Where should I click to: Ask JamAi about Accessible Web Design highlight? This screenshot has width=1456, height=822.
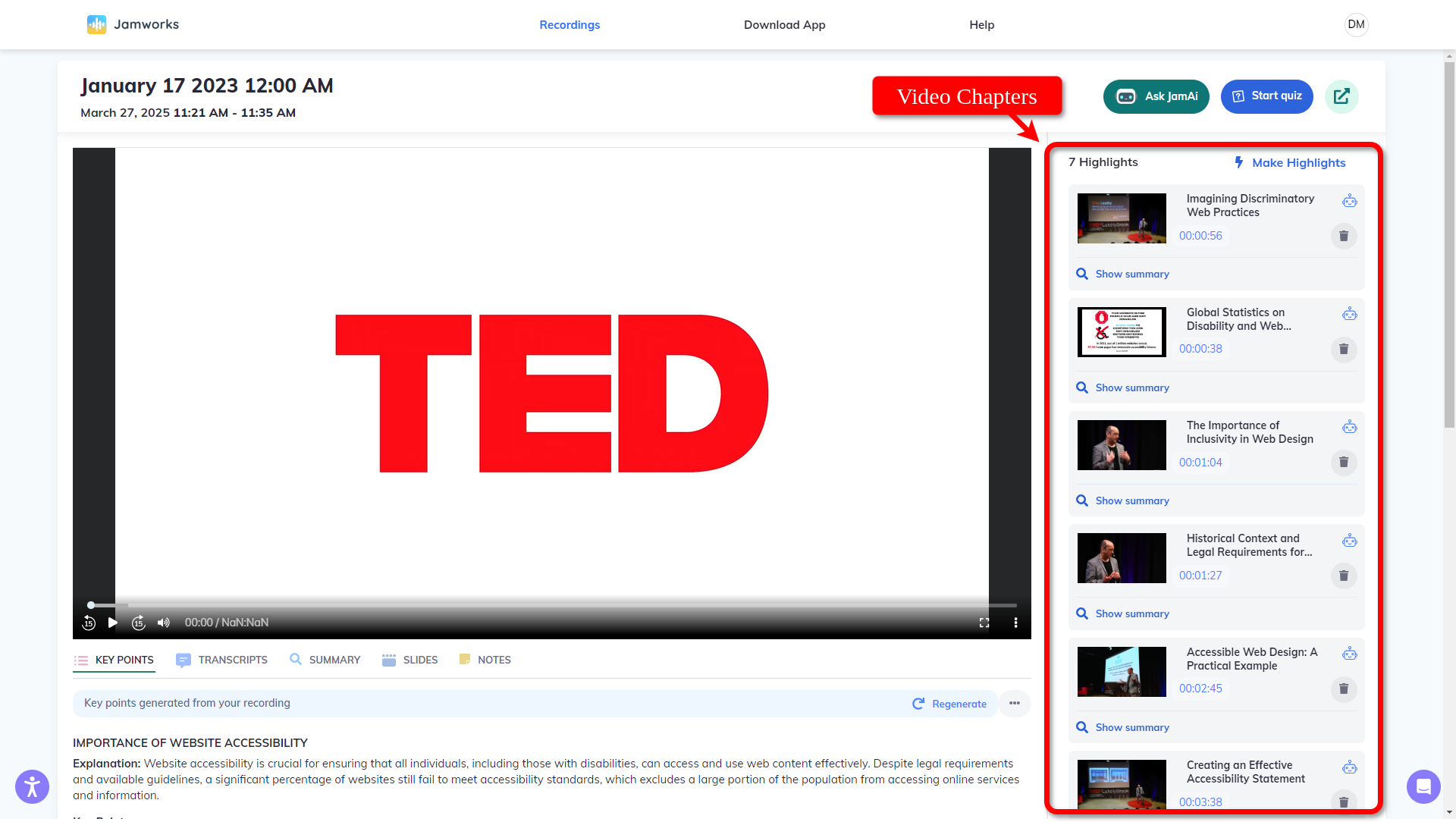point(1350,654)
